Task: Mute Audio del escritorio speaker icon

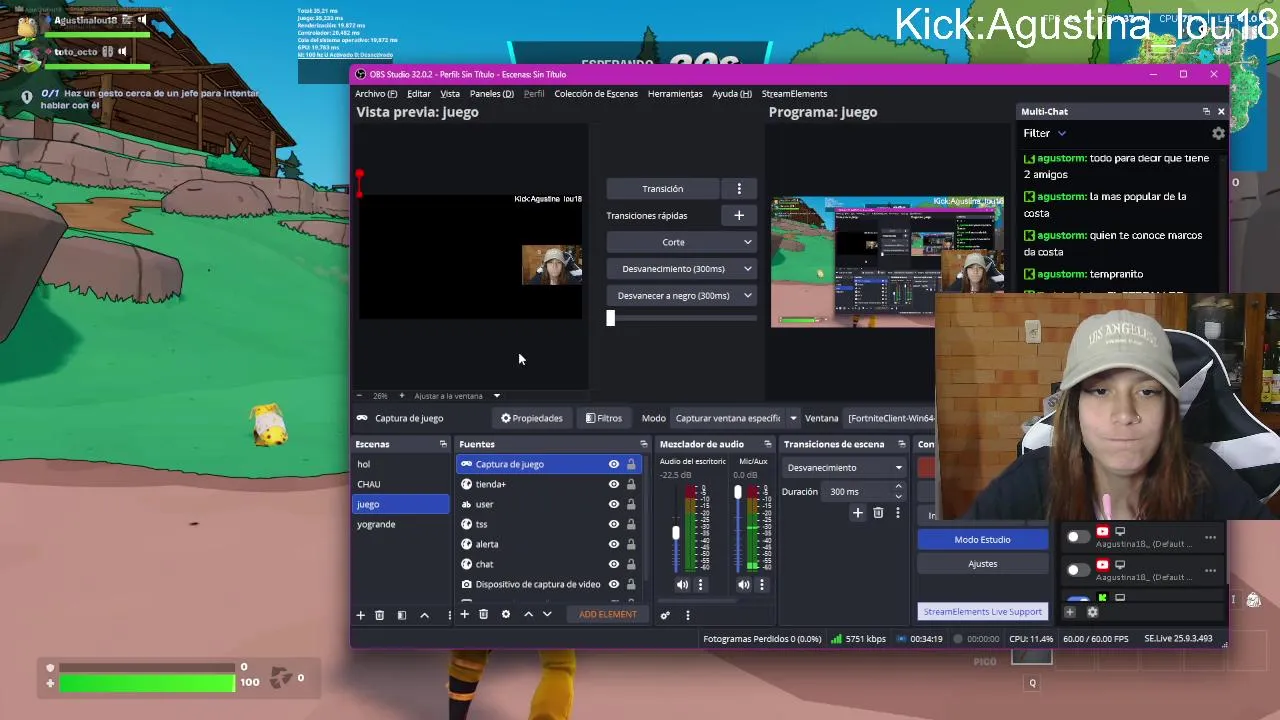Action: [682, 585]
